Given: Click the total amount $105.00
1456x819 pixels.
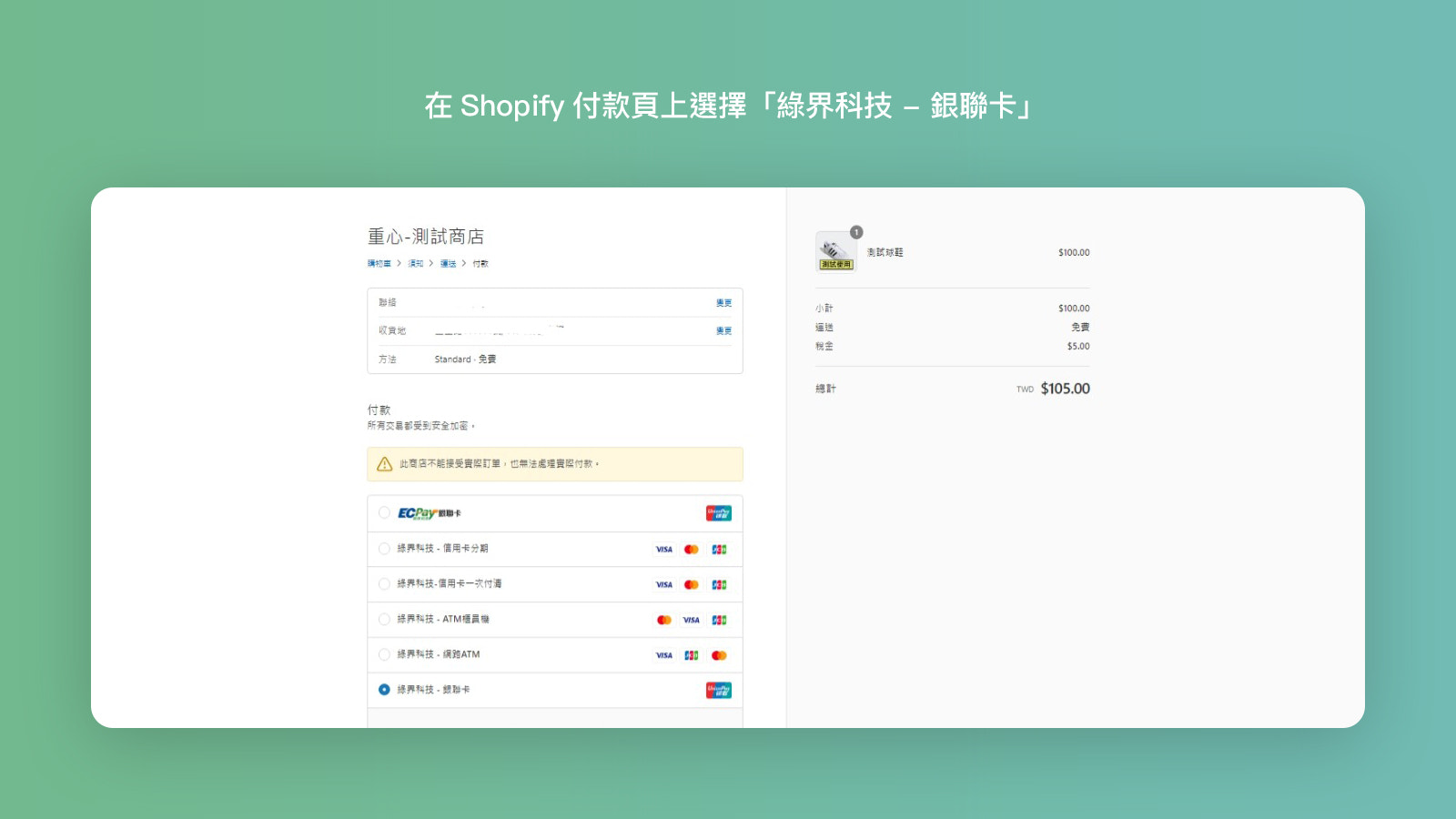Looking at the screenshot, I should pos(1065,389).
